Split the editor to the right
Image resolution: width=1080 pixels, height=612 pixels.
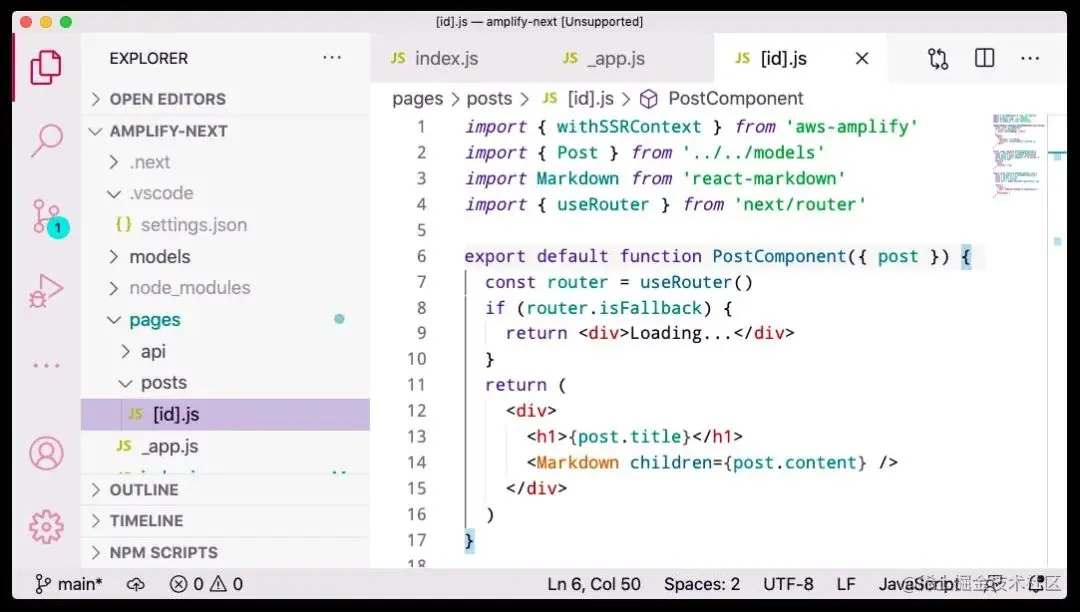coord(984,58)
